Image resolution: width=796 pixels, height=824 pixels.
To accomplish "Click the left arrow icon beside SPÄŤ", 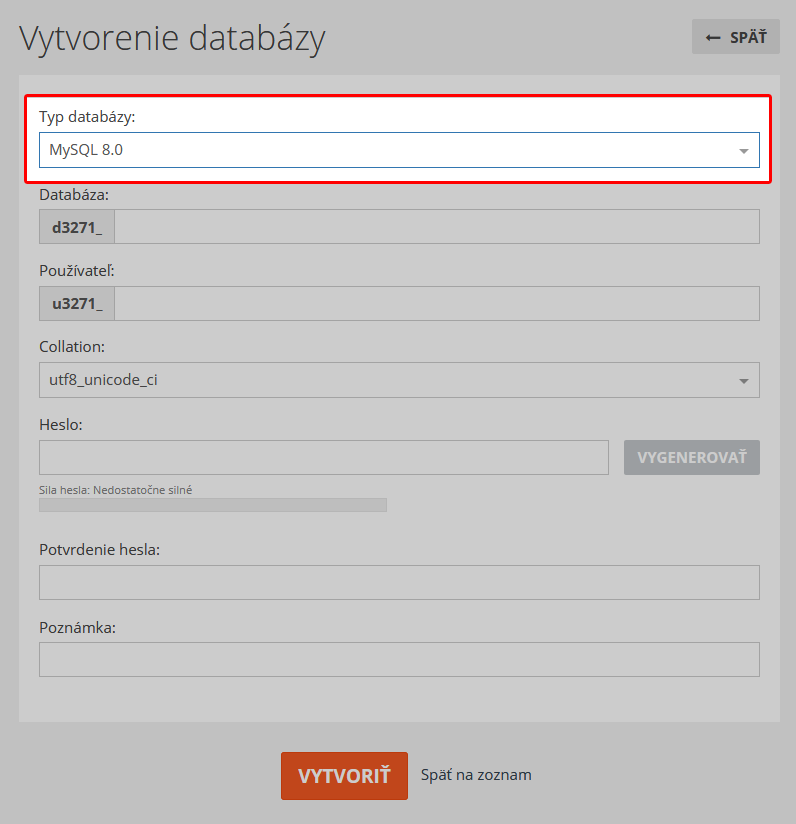I will [x=712, y=37].
